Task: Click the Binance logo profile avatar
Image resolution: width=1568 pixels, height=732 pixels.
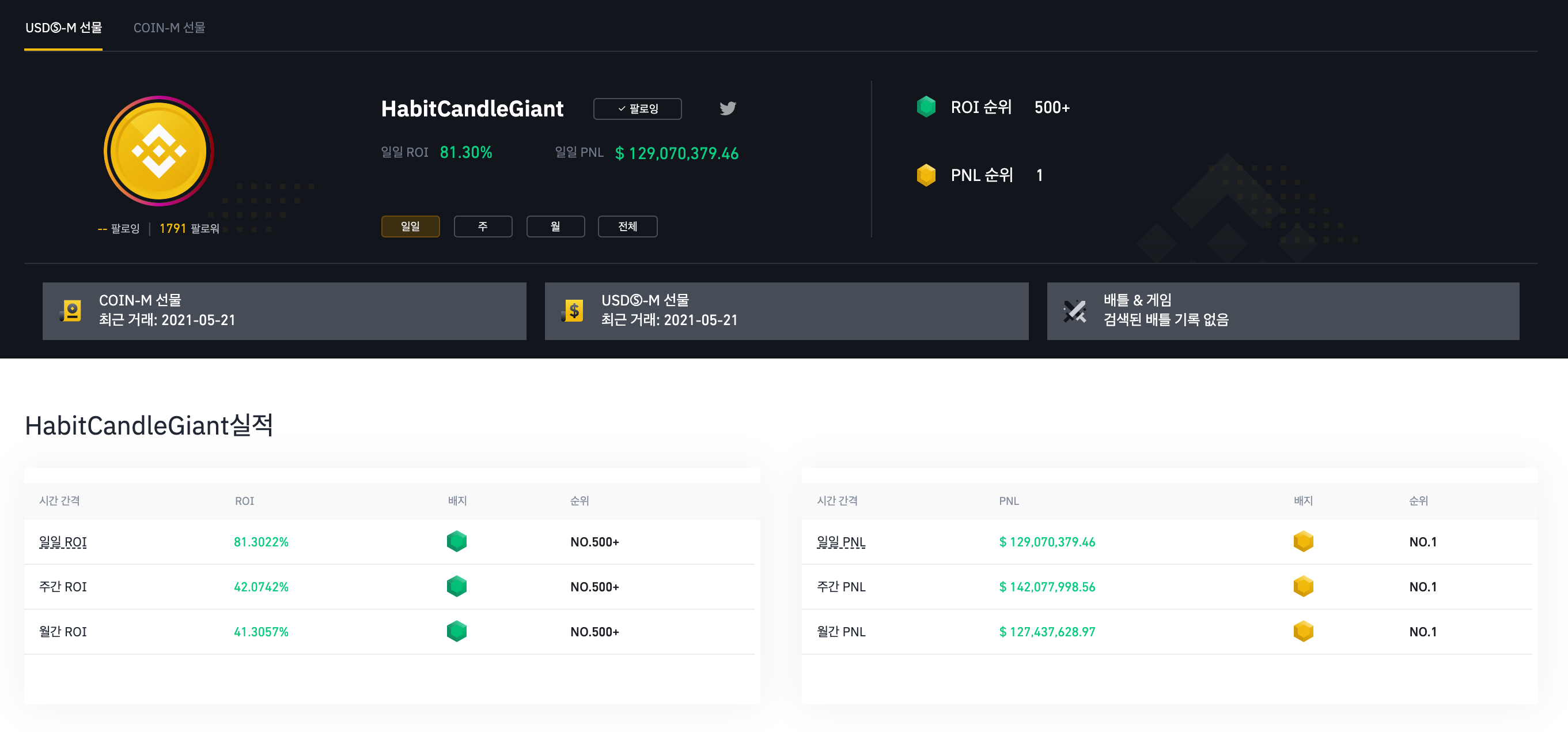Action: click(x=159, y=151)
